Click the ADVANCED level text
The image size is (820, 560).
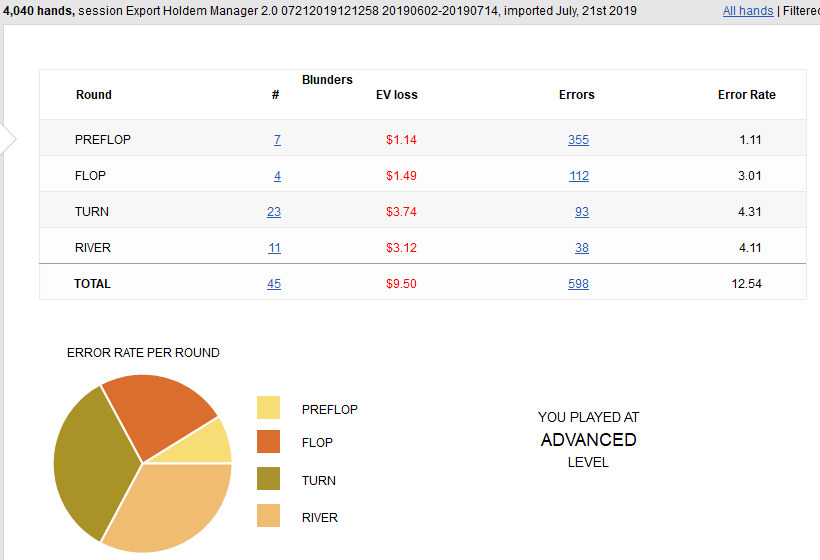[588, 440]
